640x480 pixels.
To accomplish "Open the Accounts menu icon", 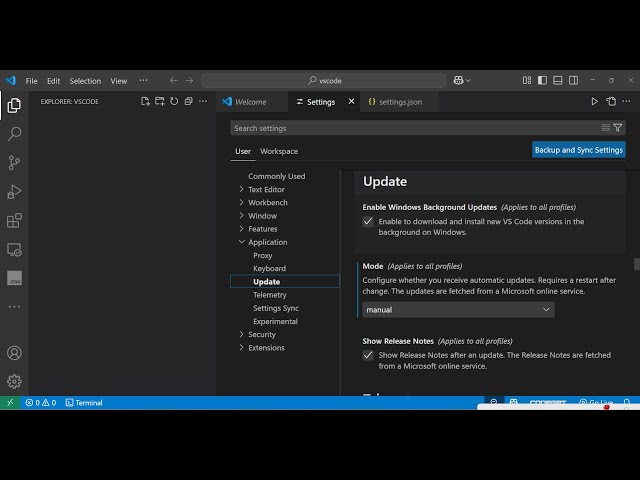I will 14,353.
